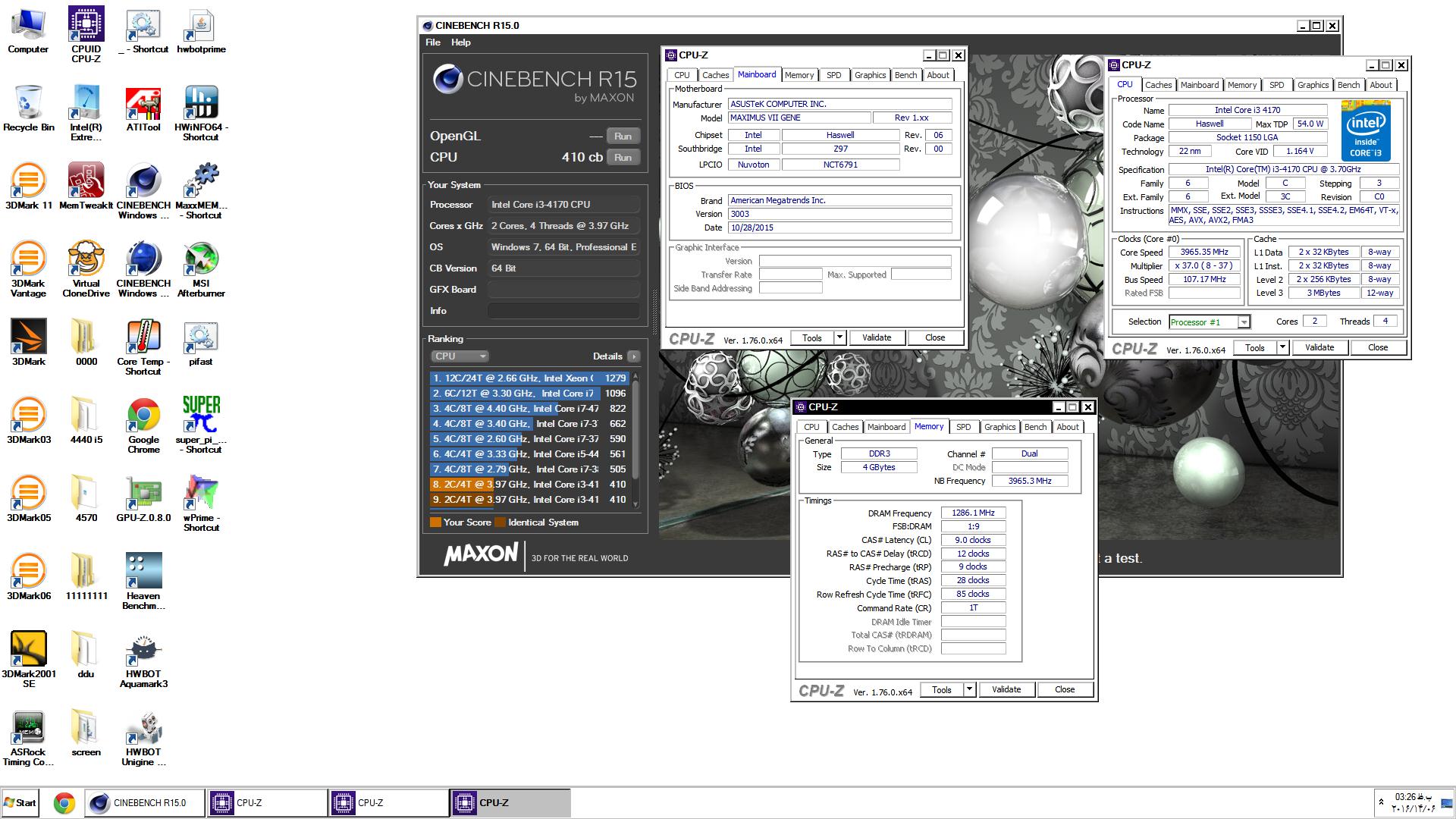This screenshot has height=819, width=1456.
Task: Open the Core Temp shortcut icon
Action: pyautogui.click(x=143, y=347)
